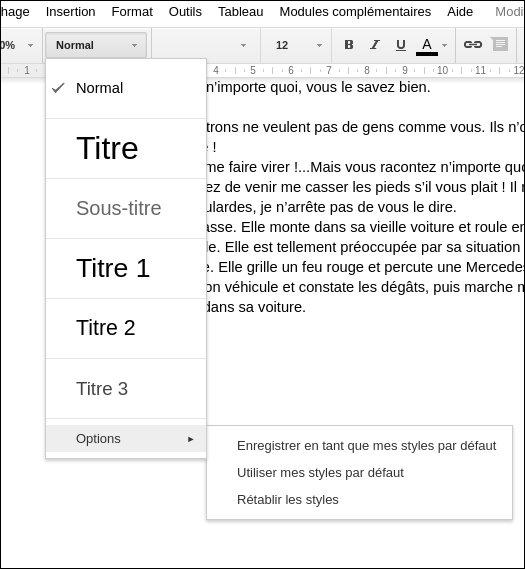Apply the Sous-titre style

tap(126, 208)
